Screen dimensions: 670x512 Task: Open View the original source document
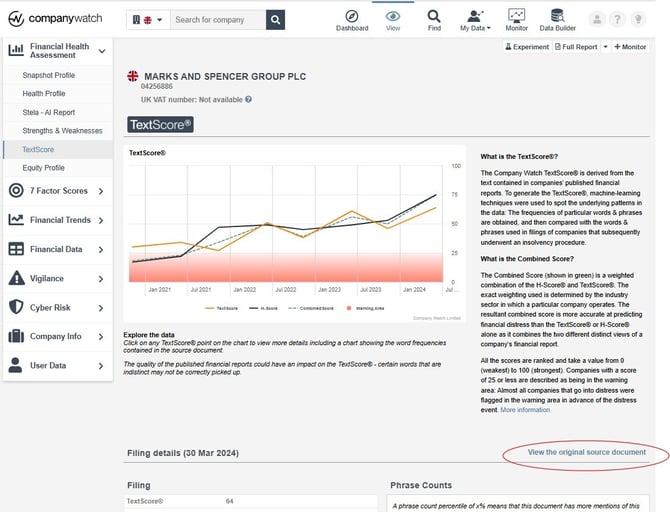(587, 452)
